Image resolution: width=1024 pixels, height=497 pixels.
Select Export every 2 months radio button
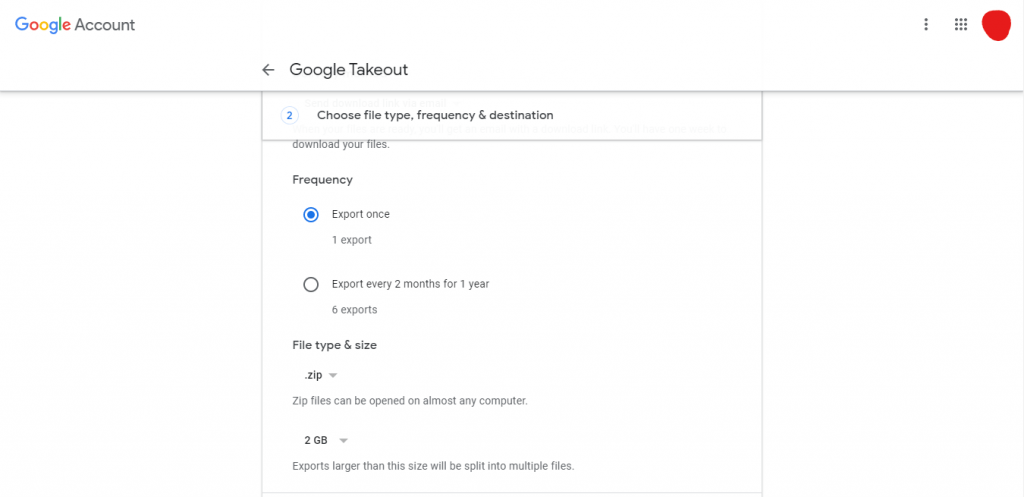(311, 285)
